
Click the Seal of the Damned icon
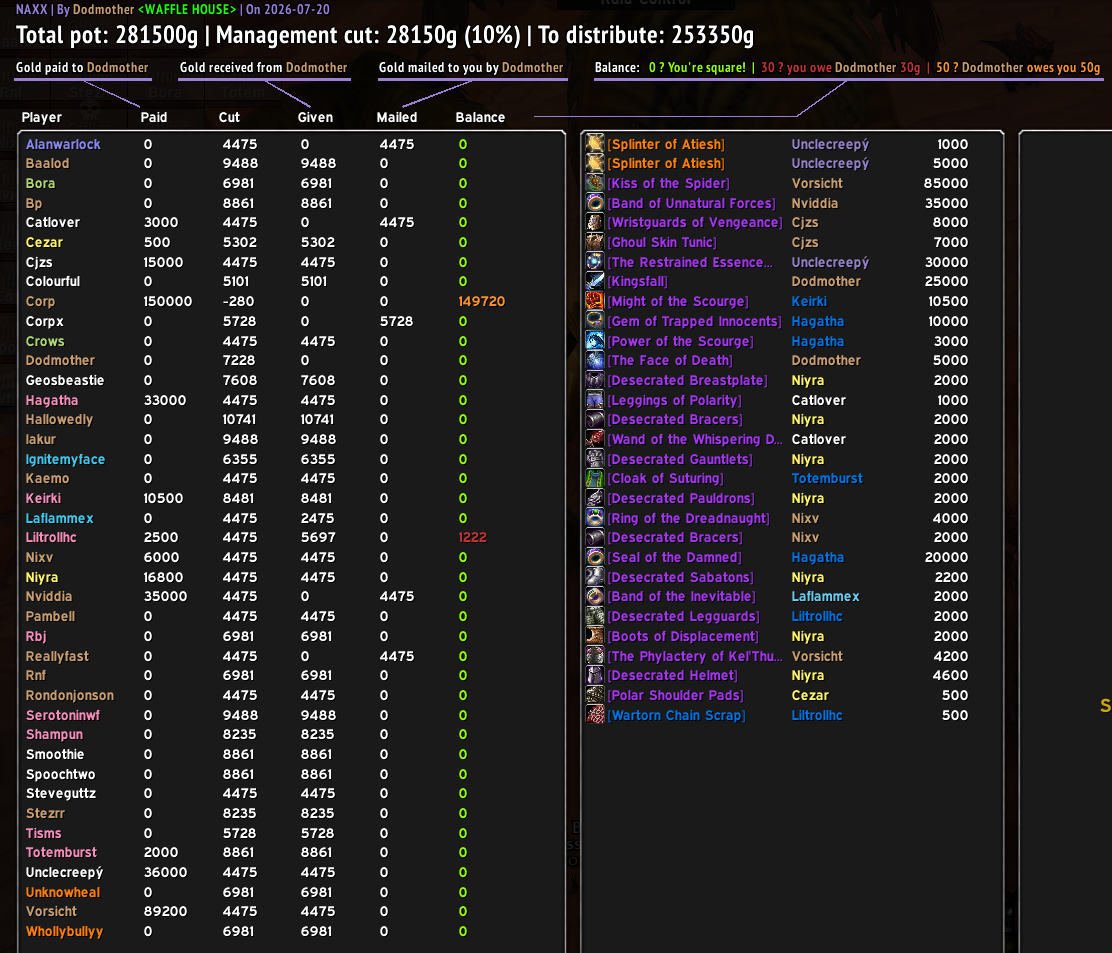594,557
